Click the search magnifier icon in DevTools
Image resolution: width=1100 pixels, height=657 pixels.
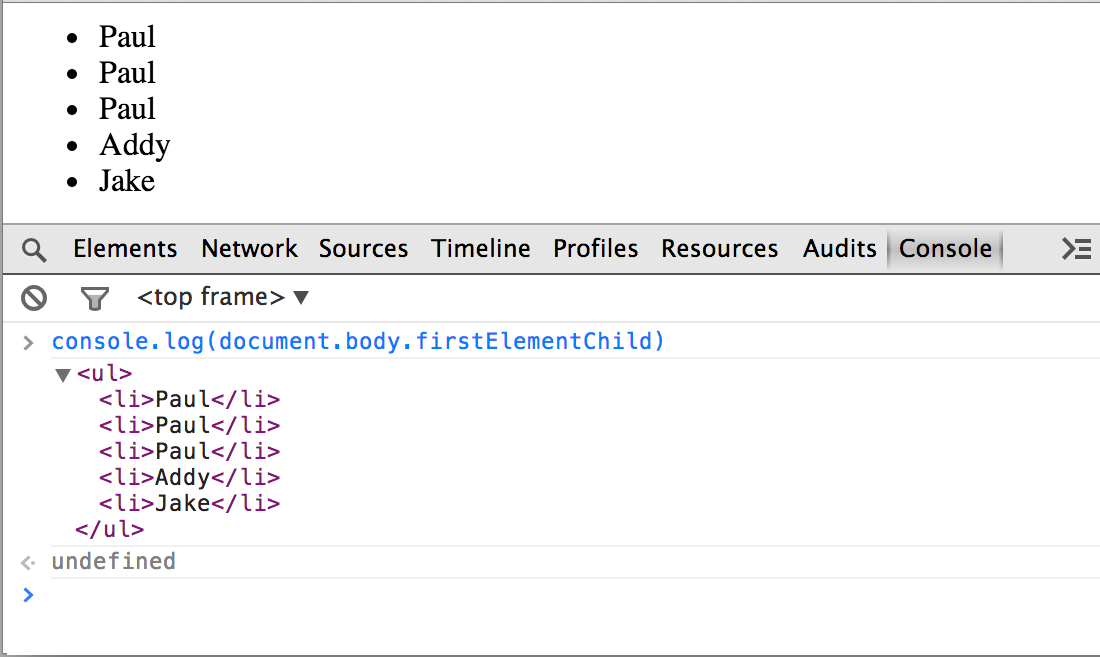coord(34,249)
